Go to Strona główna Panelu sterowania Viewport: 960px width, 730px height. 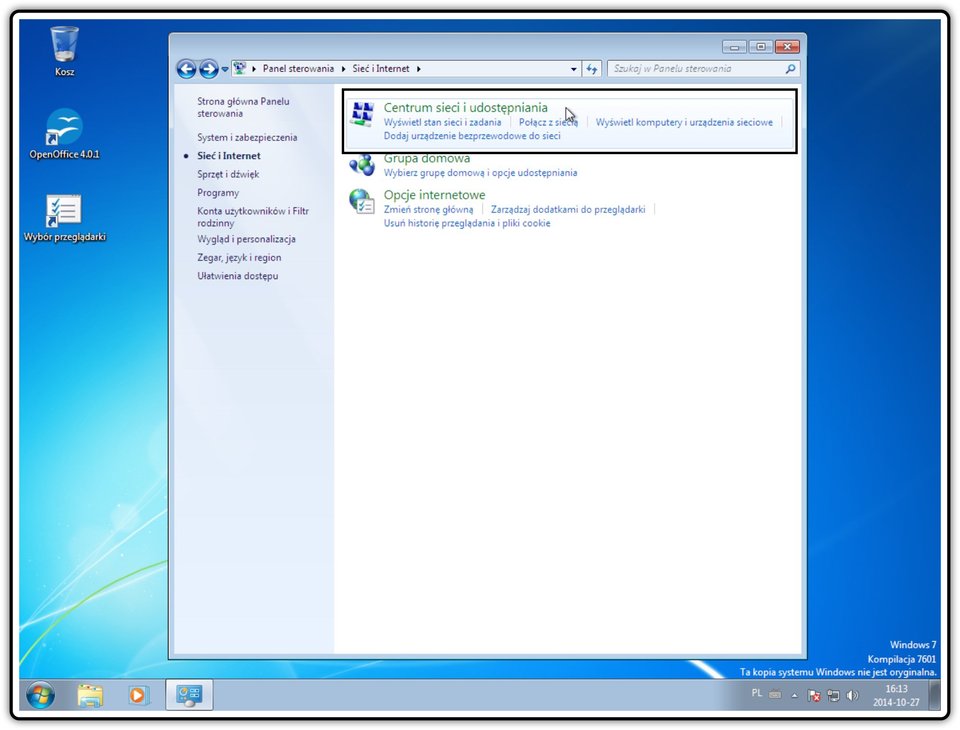(x=243, y=107)
